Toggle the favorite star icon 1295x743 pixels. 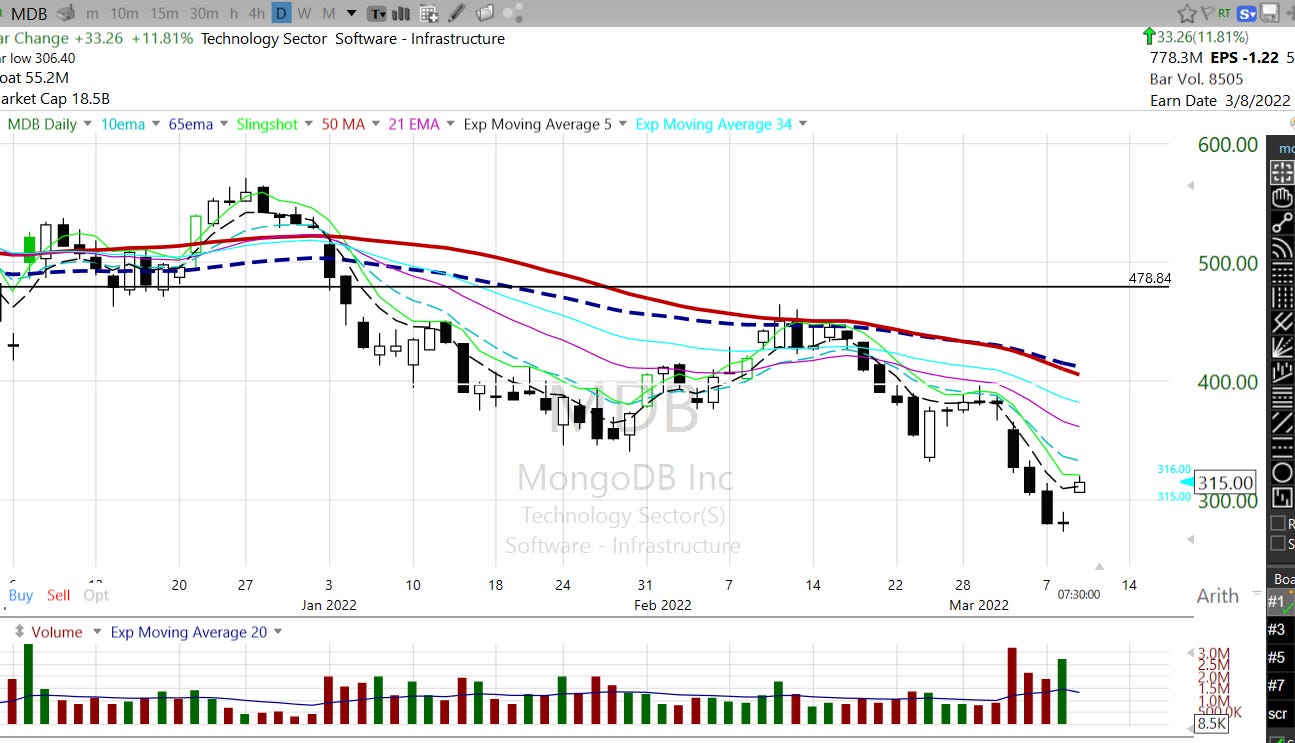[x=1187, y=14]
